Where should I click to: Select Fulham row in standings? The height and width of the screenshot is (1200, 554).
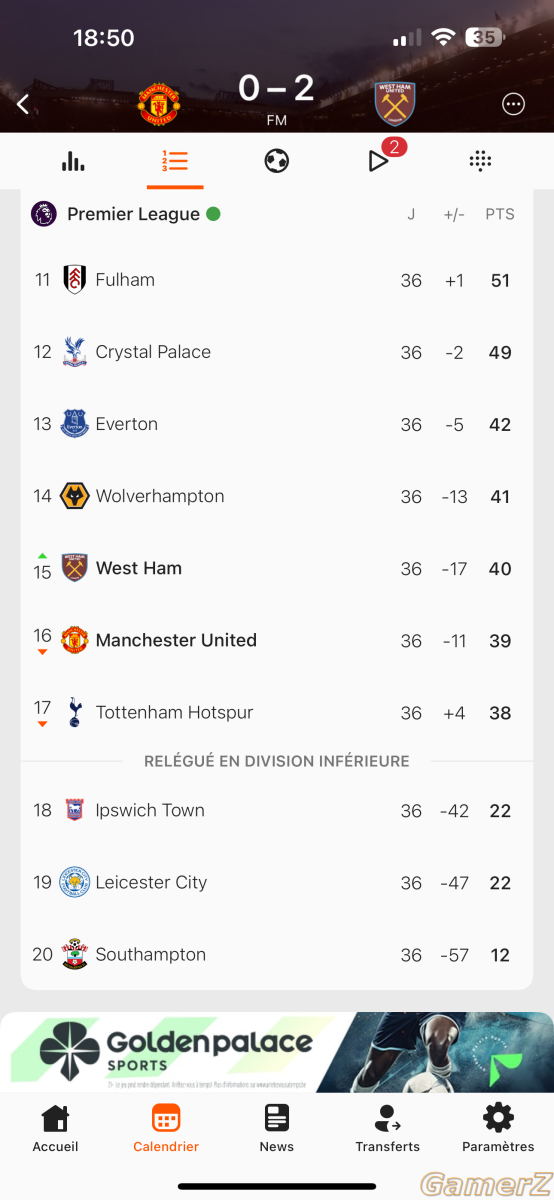(277, 280)
